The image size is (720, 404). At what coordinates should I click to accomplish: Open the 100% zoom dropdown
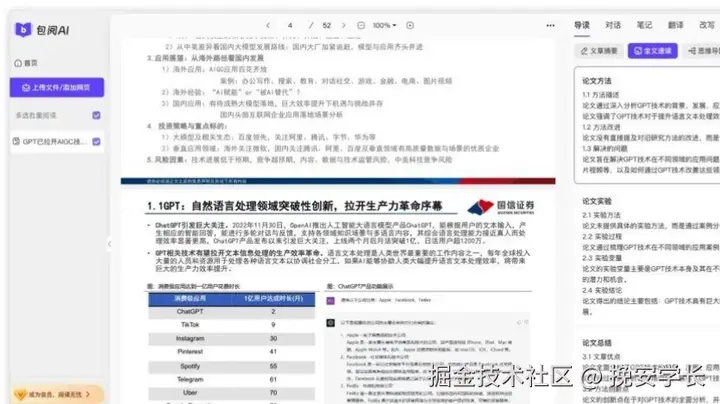click(x=384, y=25)
